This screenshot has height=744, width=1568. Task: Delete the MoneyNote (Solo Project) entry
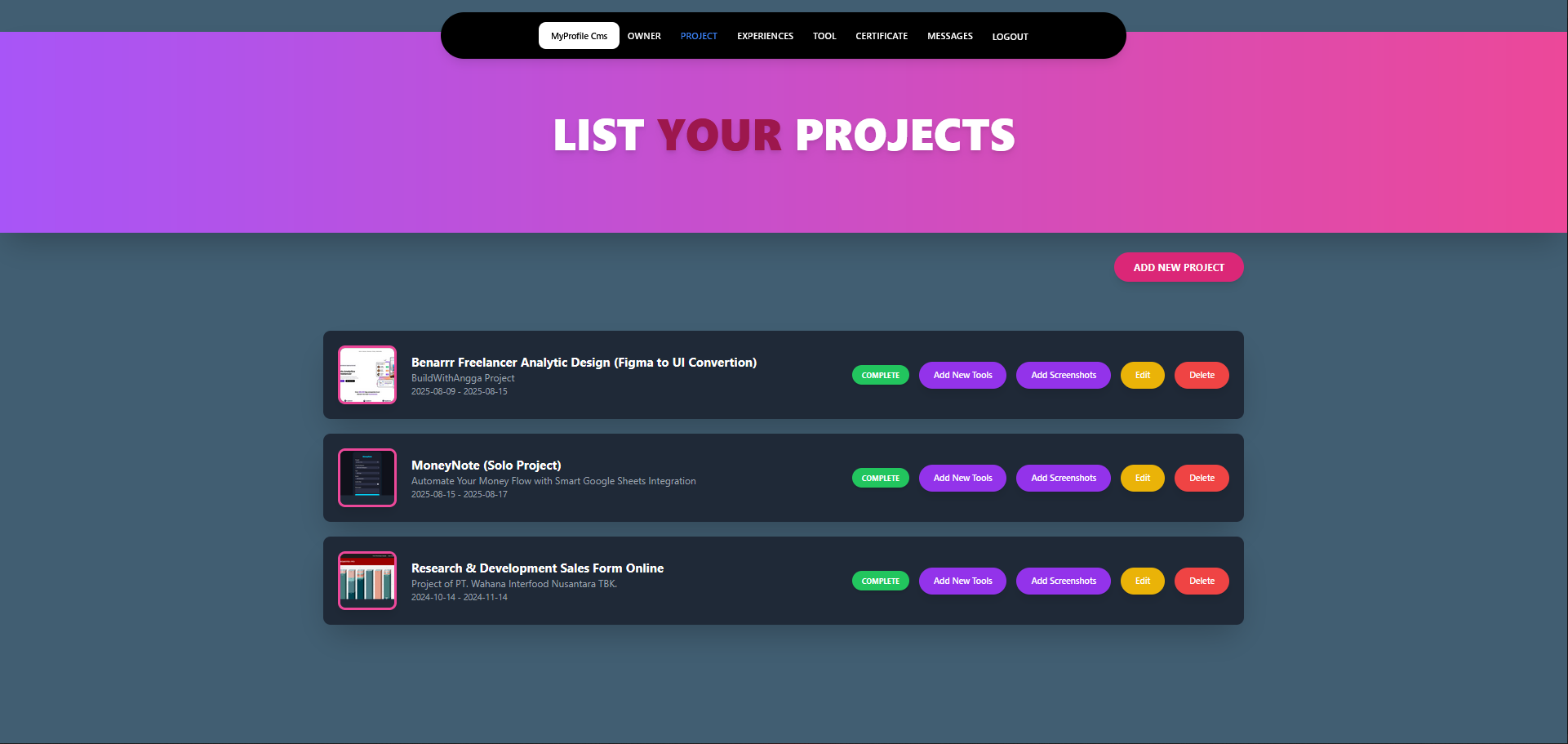click(x=1202, y=478)
